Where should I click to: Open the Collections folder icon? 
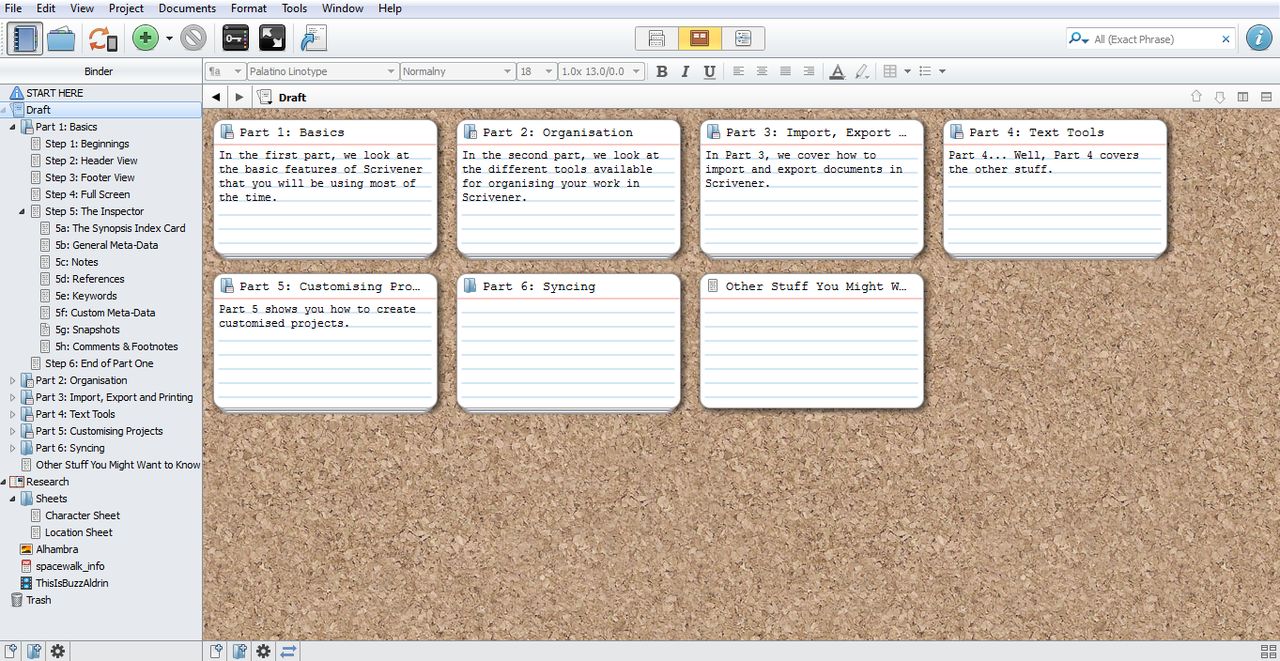coord(61,39)
